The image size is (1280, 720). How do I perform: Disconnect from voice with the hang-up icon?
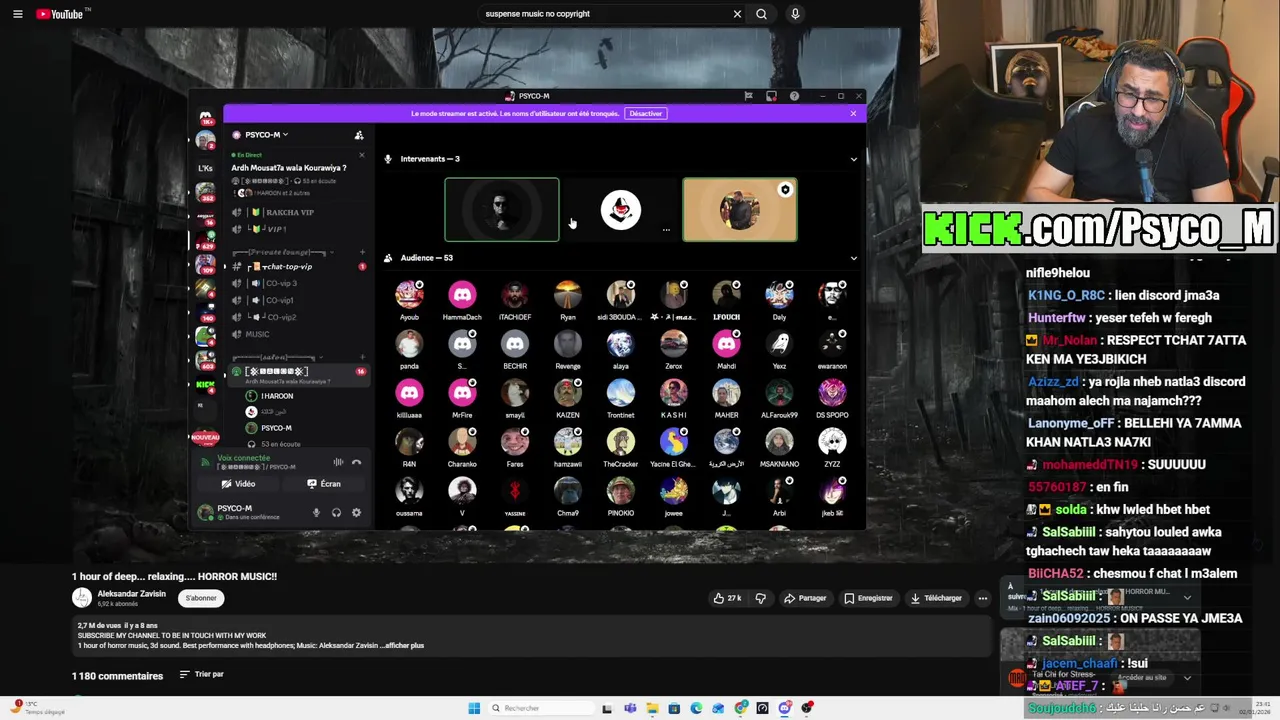(356, 462)
